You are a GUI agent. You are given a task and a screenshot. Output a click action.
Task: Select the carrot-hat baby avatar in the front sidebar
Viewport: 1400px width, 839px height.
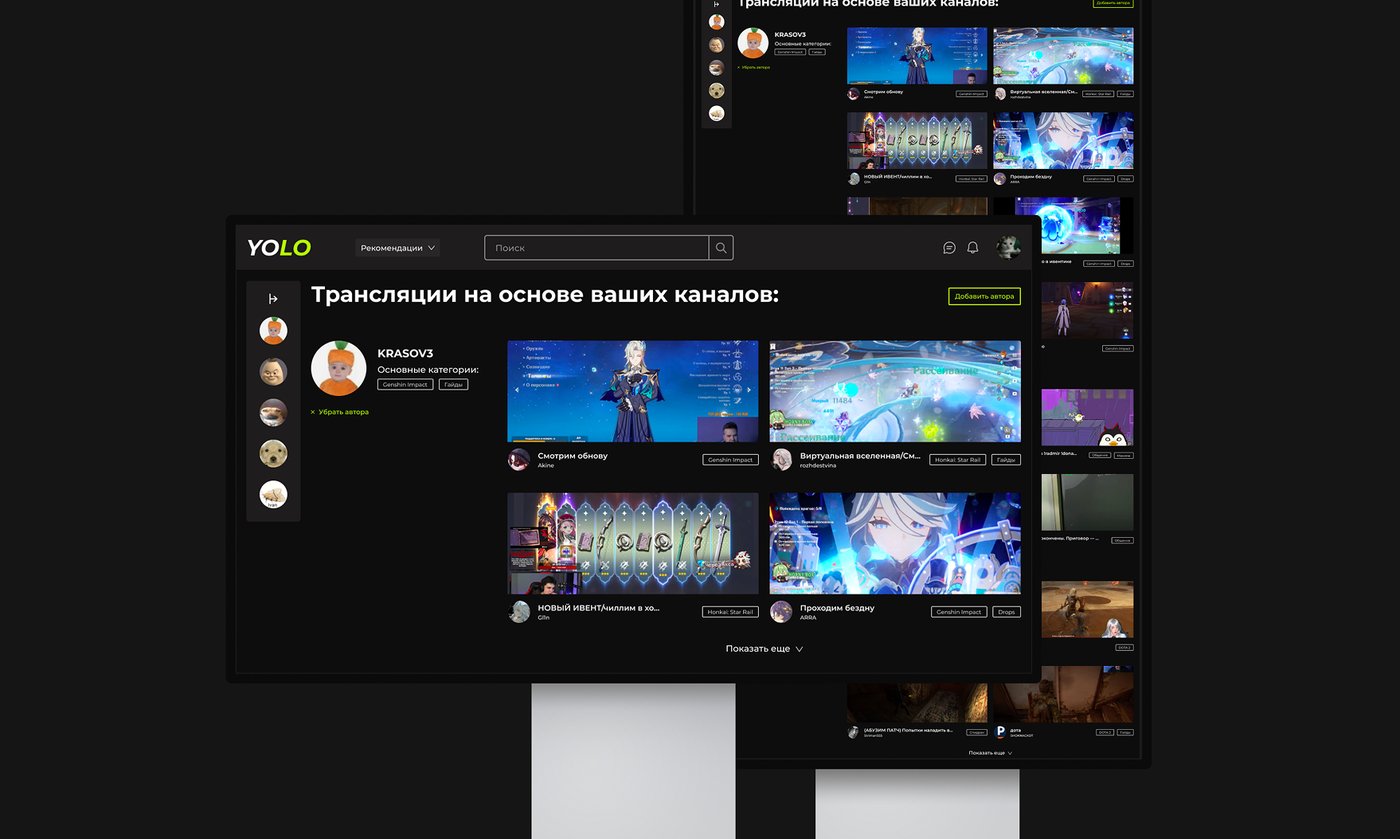click(x=273, y=331)
